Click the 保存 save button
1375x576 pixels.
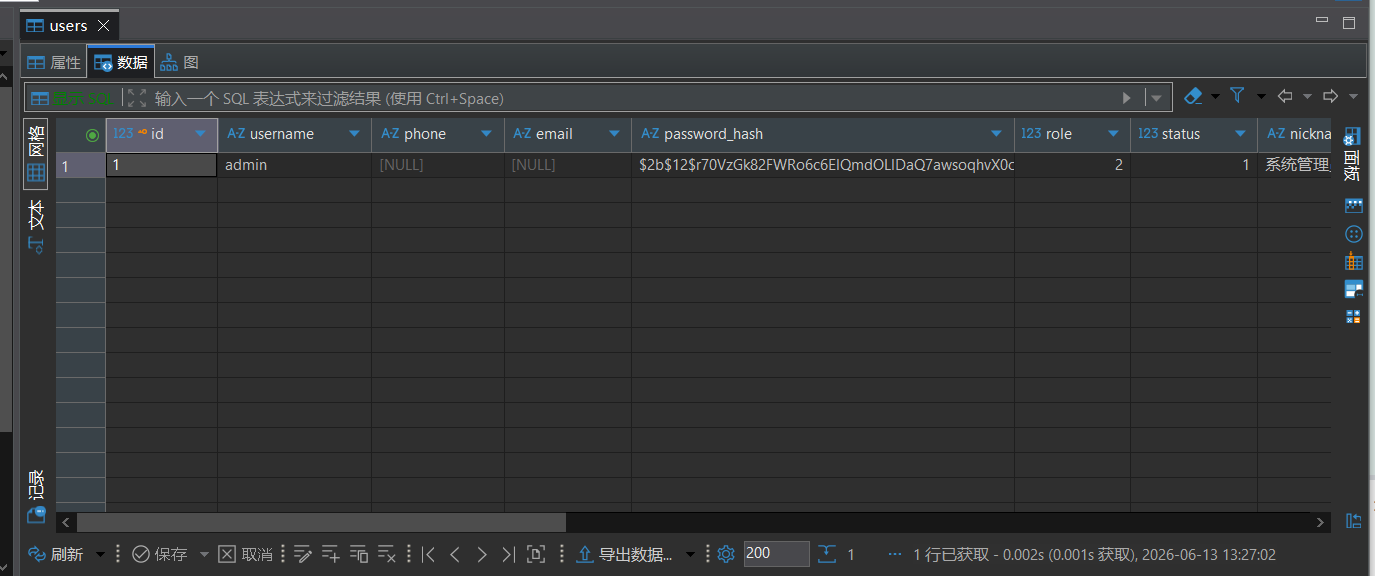pos(160,554)
